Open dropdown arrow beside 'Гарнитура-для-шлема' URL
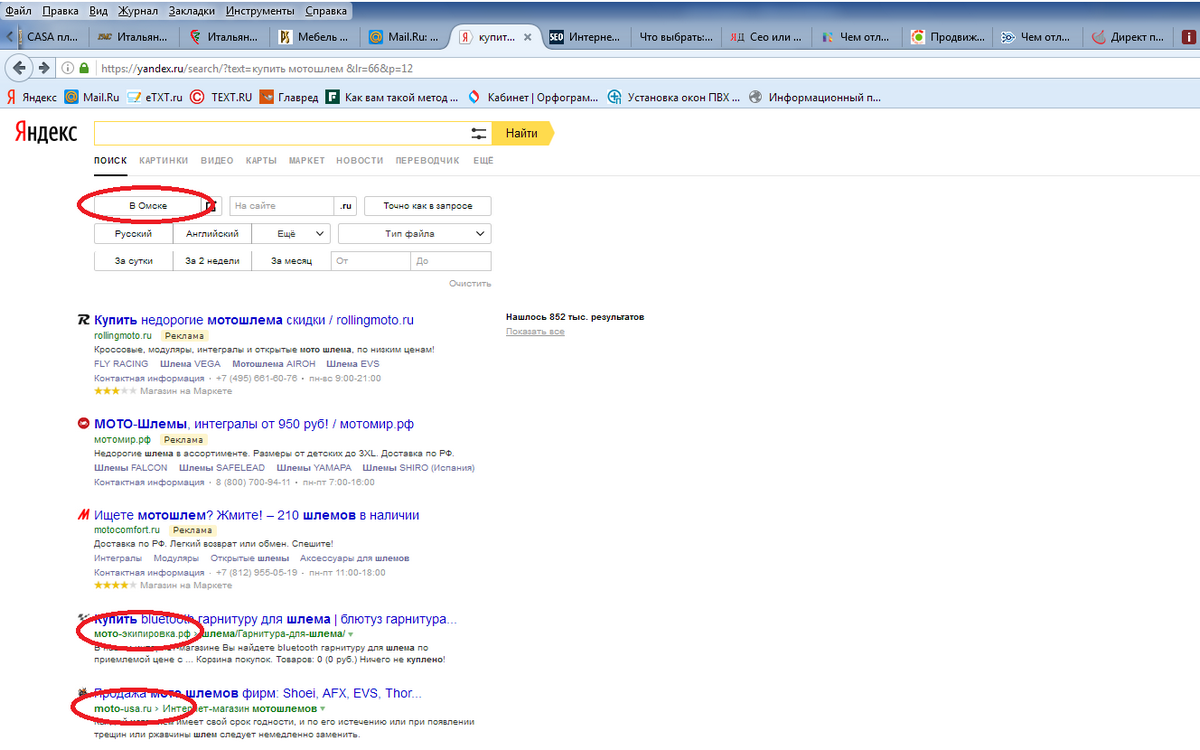The width and height of the screenshot is (1200, 750). coord(351,634)
